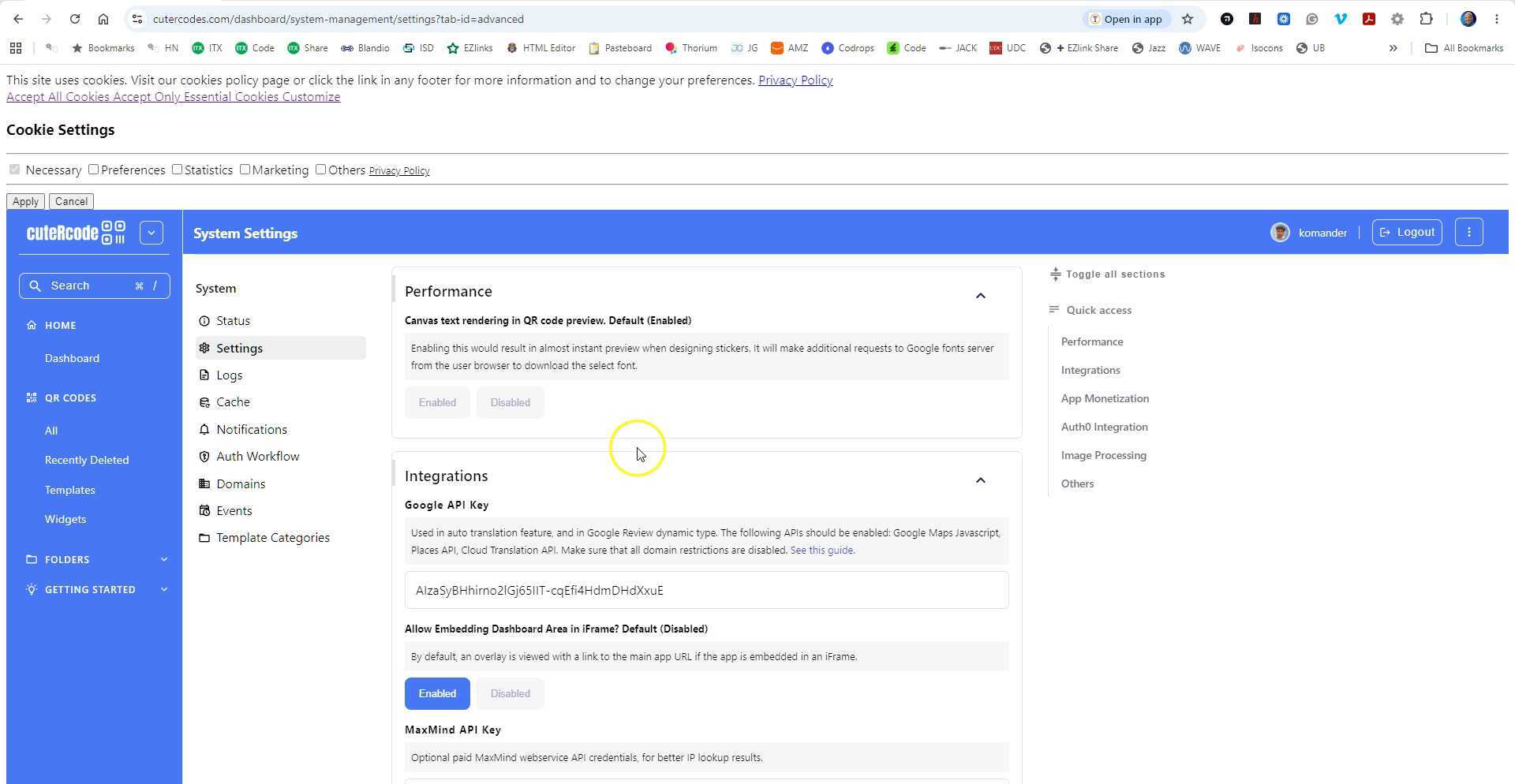The height and width of the screenshot is (784, 1515).
Task: Collapse the Integrations section chevron
Action: point(980,480)
